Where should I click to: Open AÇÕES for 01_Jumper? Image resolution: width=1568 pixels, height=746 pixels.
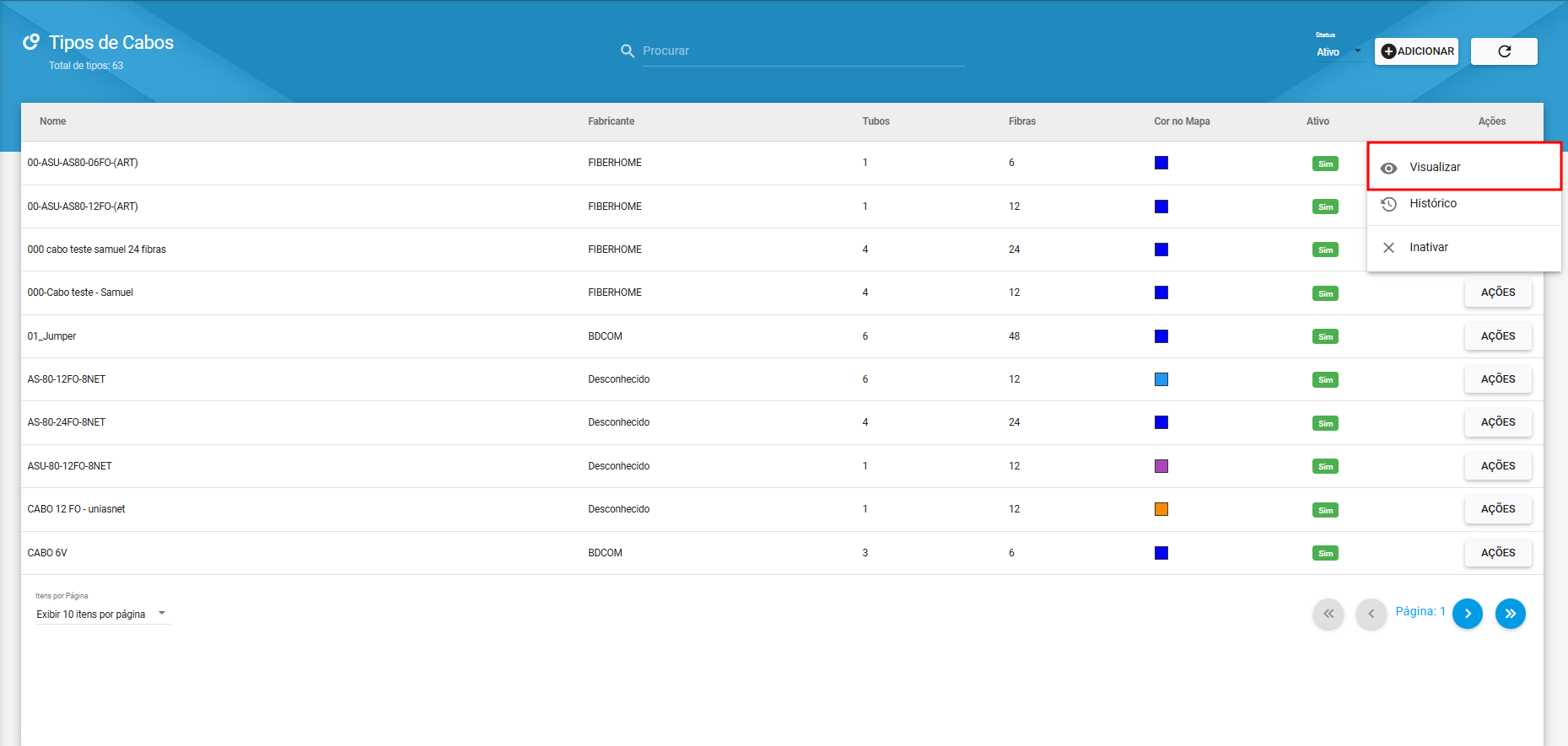1498,336
